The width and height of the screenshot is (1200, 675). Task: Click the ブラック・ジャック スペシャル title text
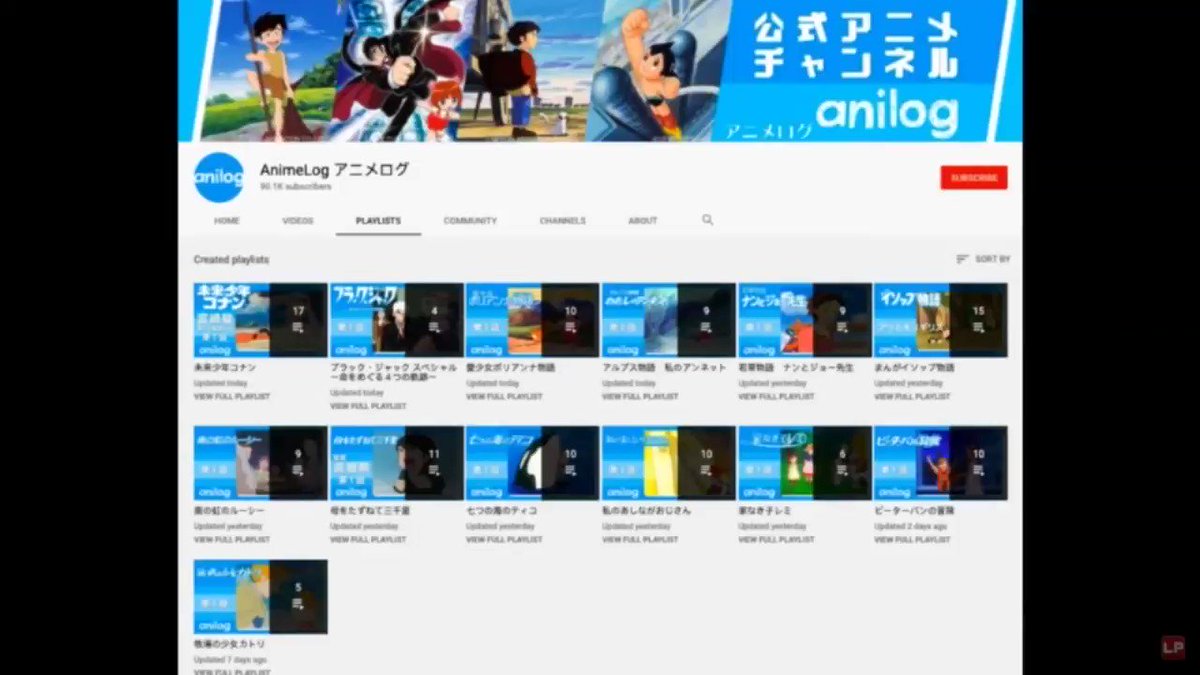[x=392, y=373]
